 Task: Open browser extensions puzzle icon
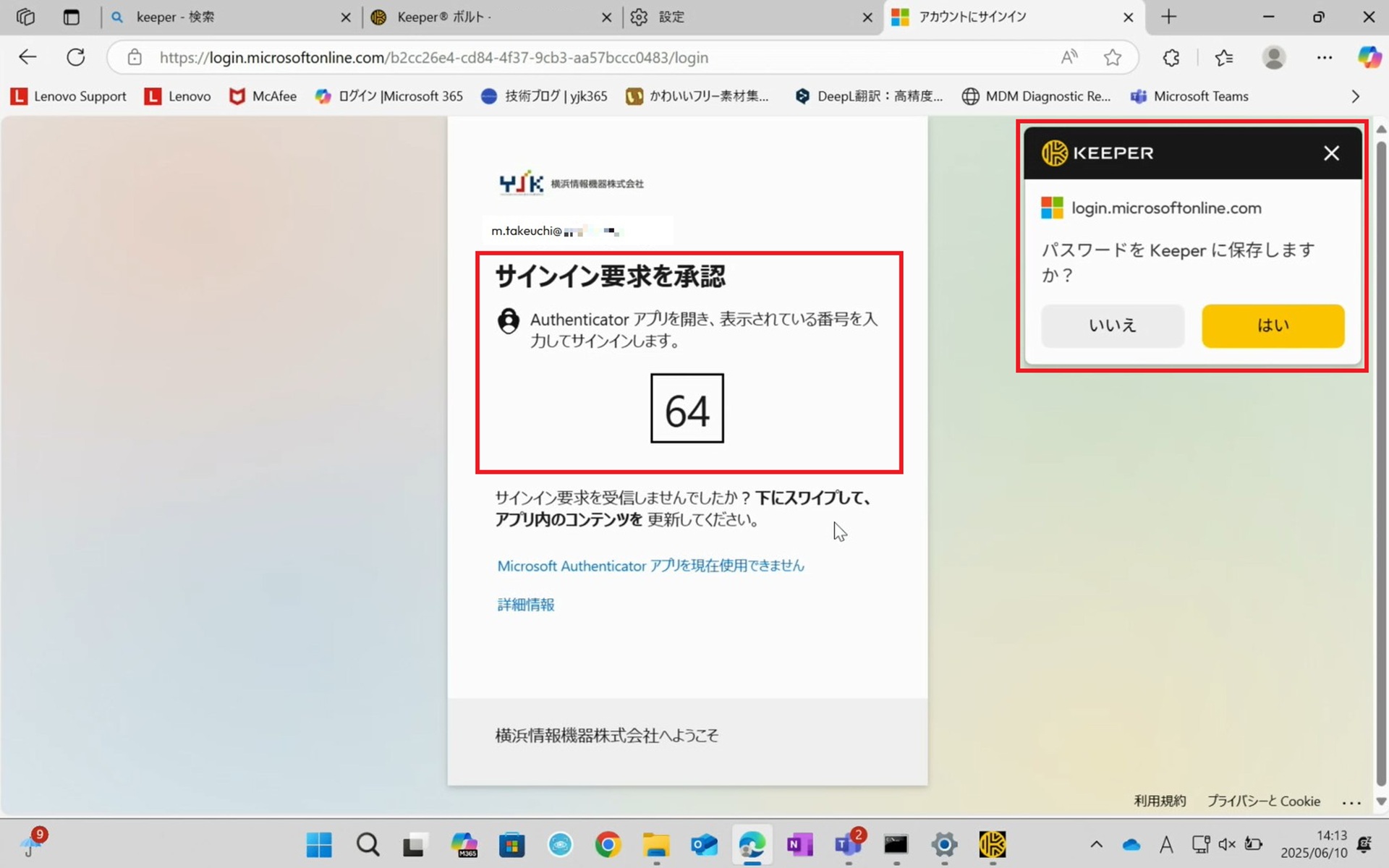(x=1171, y=57)
